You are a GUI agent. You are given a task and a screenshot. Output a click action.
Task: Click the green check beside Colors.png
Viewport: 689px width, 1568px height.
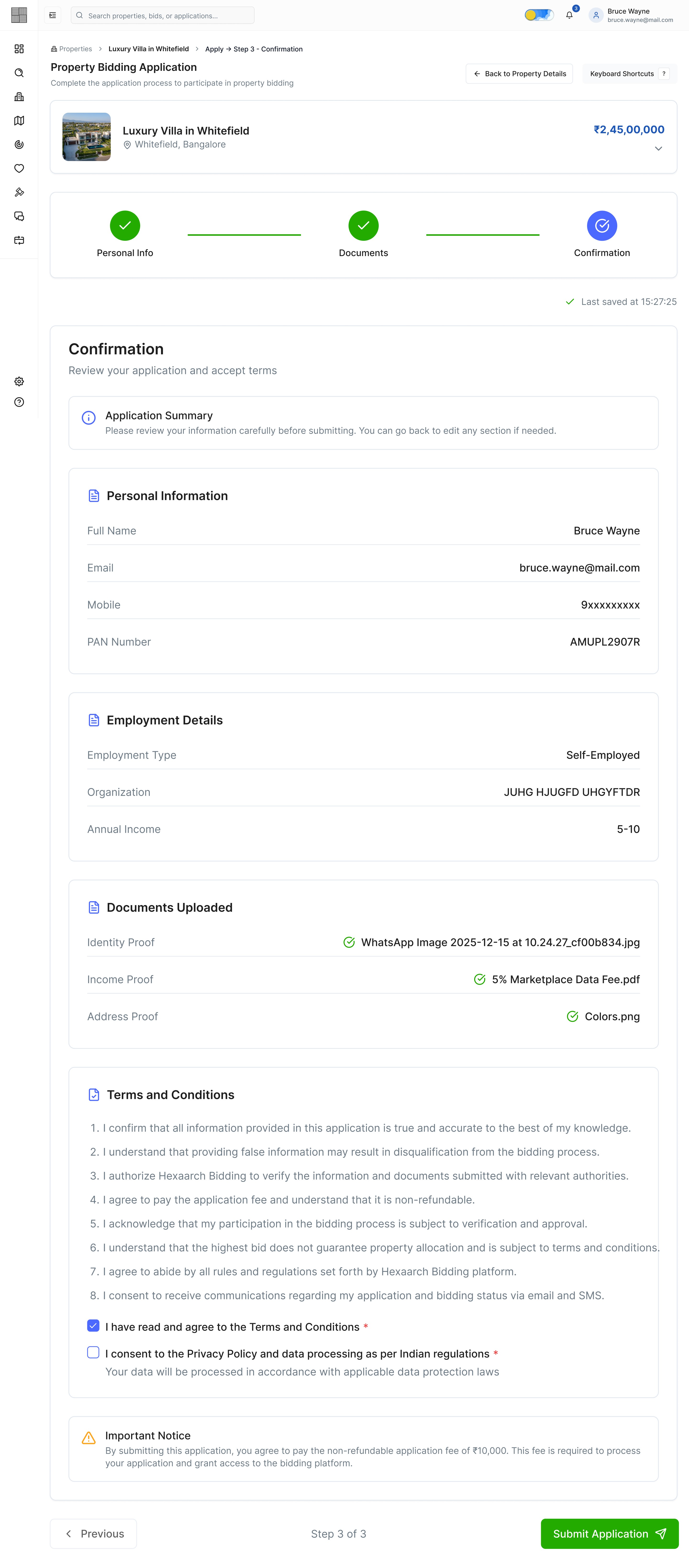pyautogui.click(x=572, y=1017)
